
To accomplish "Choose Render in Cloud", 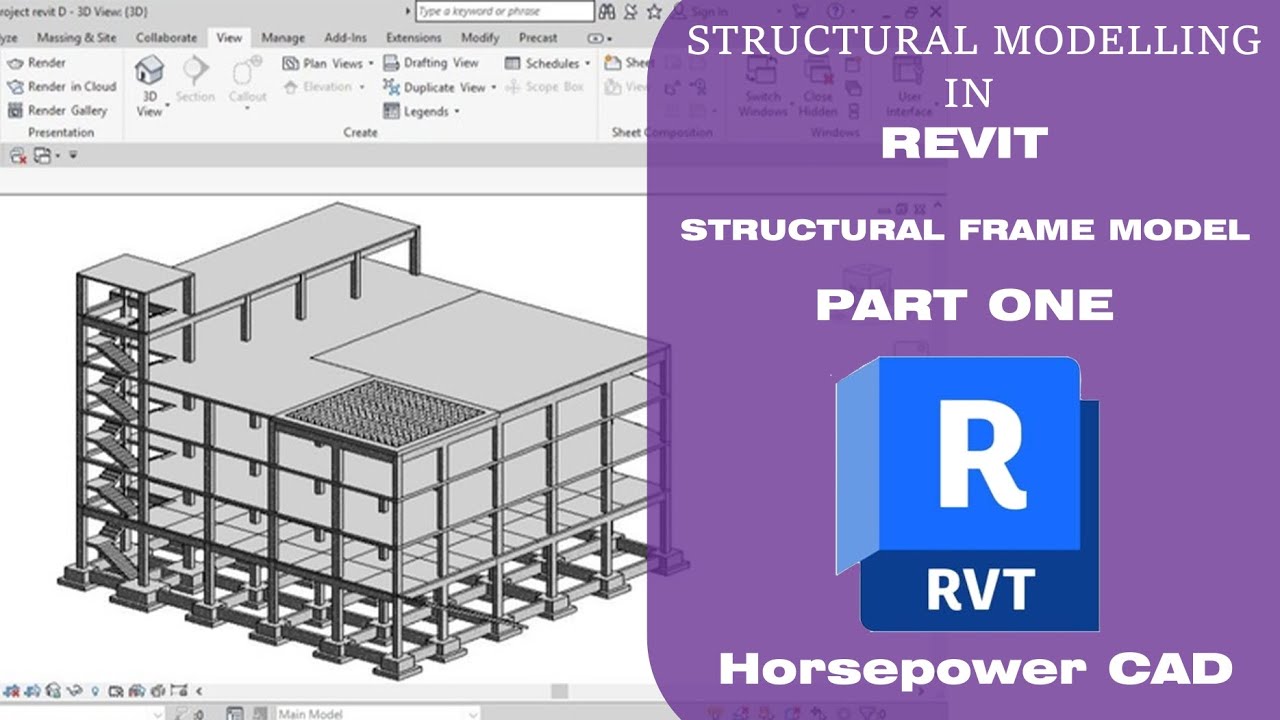I will point(61,86).
